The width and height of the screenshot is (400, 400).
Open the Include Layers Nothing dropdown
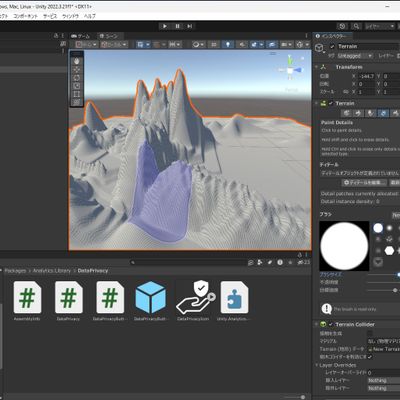(383, 380)
